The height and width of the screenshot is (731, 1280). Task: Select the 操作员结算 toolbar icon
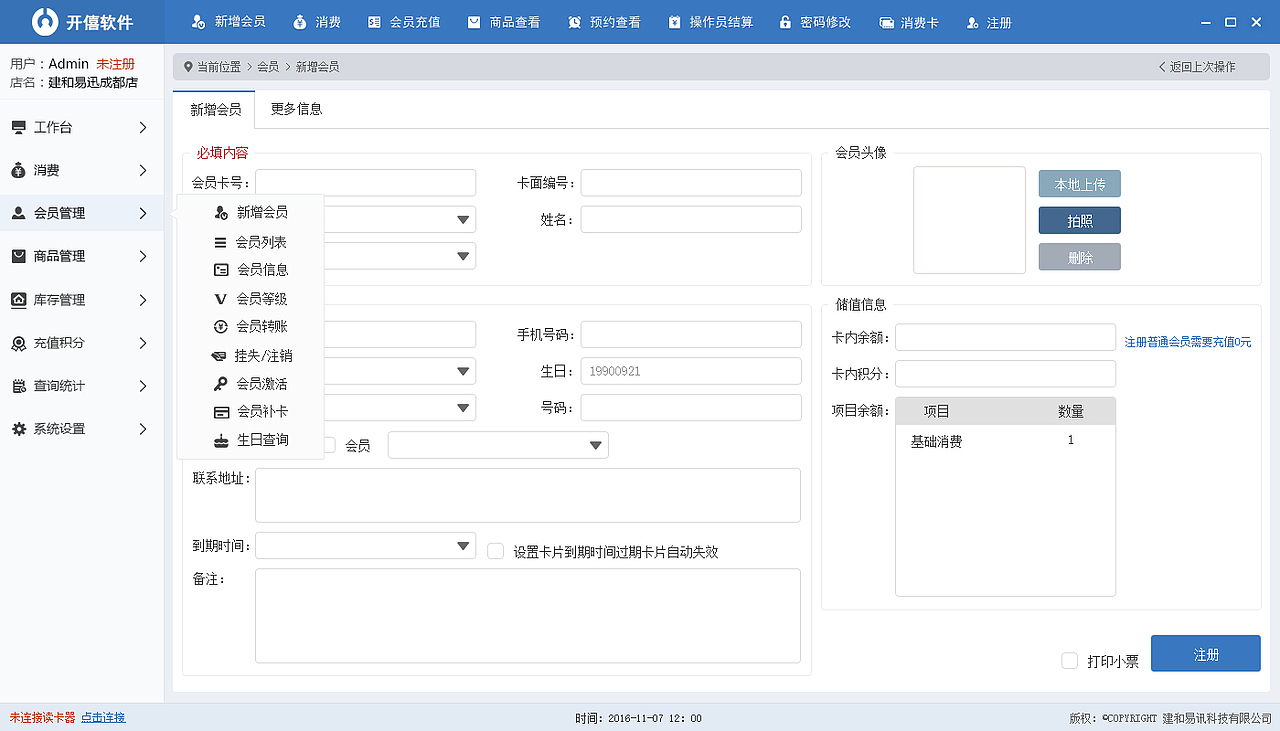click(x=710, y=21)
